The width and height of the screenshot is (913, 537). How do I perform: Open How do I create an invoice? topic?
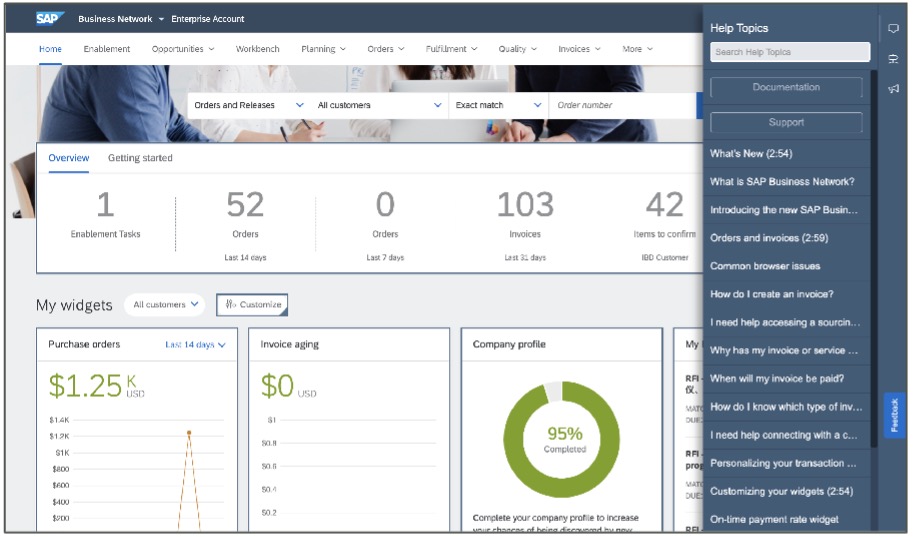coord(787,294)
